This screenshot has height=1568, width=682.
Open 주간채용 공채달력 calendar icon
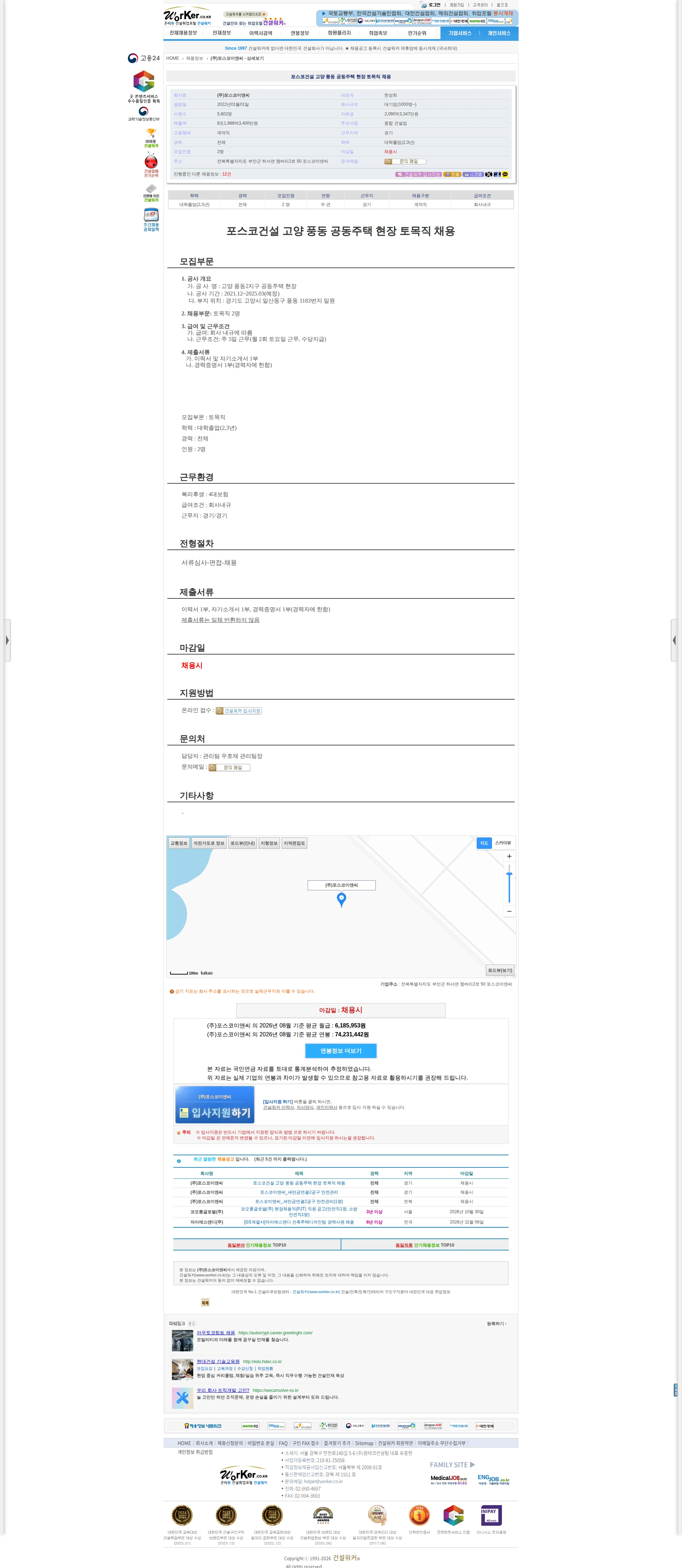pyautogui.click(x=151, y=220)
